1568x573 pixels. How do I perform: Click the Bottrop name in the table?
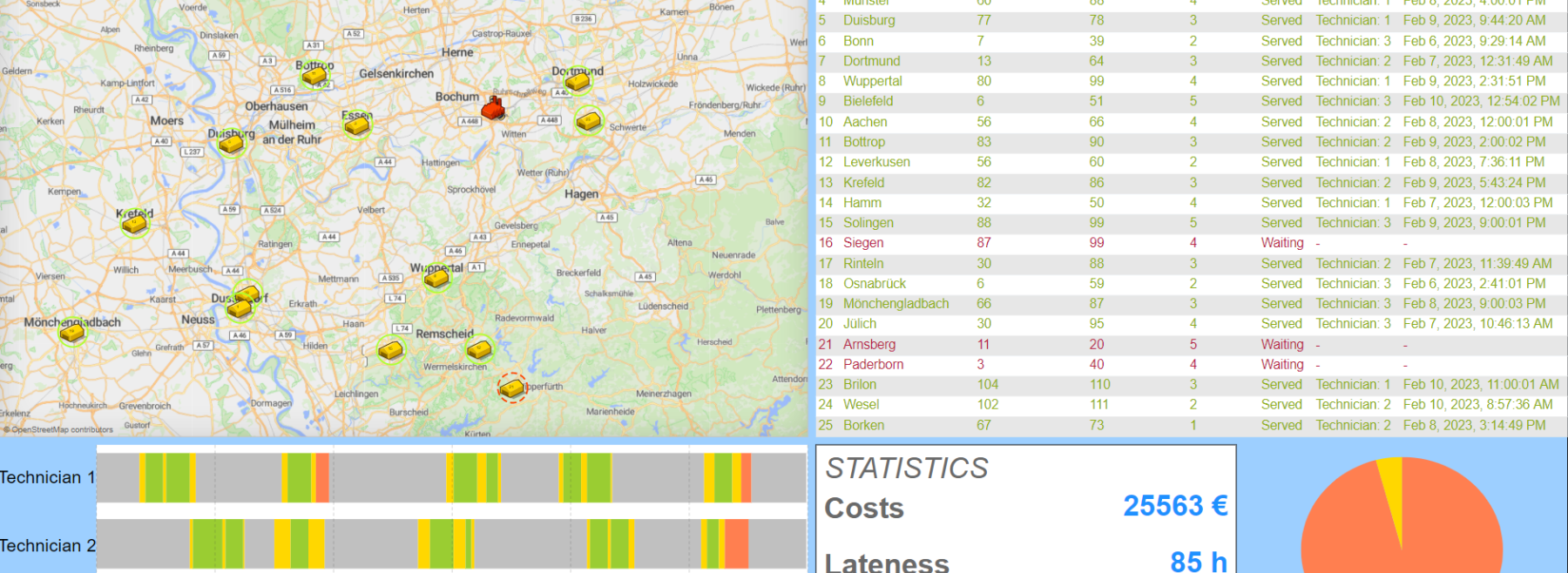click(864, 142)
